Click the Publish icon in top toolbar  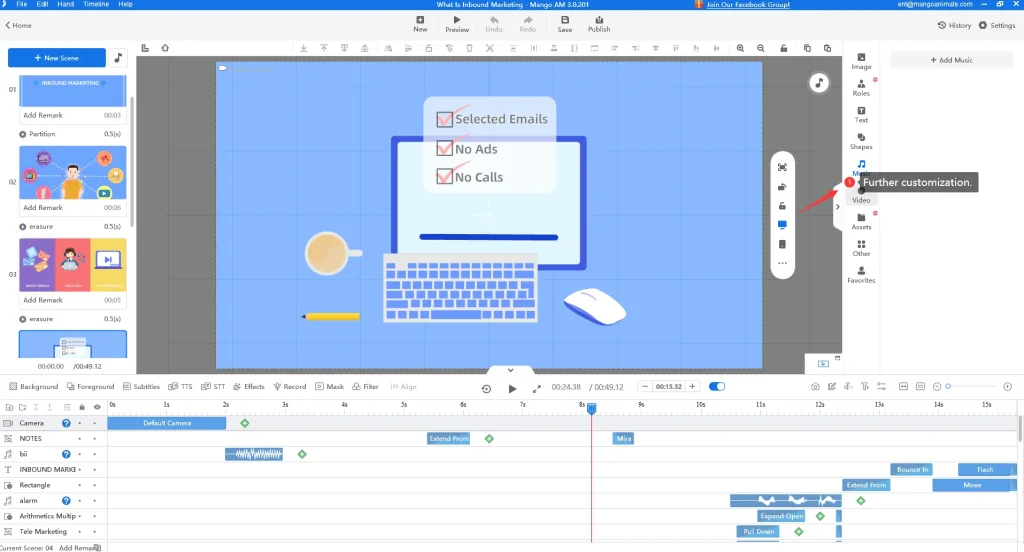pyautogui.click(x=599, y=23)
